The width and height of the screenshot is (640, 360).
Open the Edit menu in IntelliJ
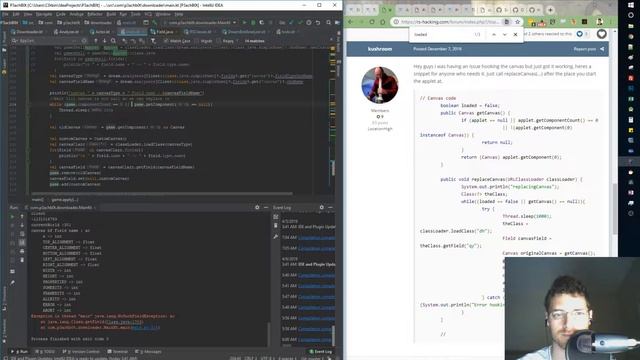click(x=16, y=14)
